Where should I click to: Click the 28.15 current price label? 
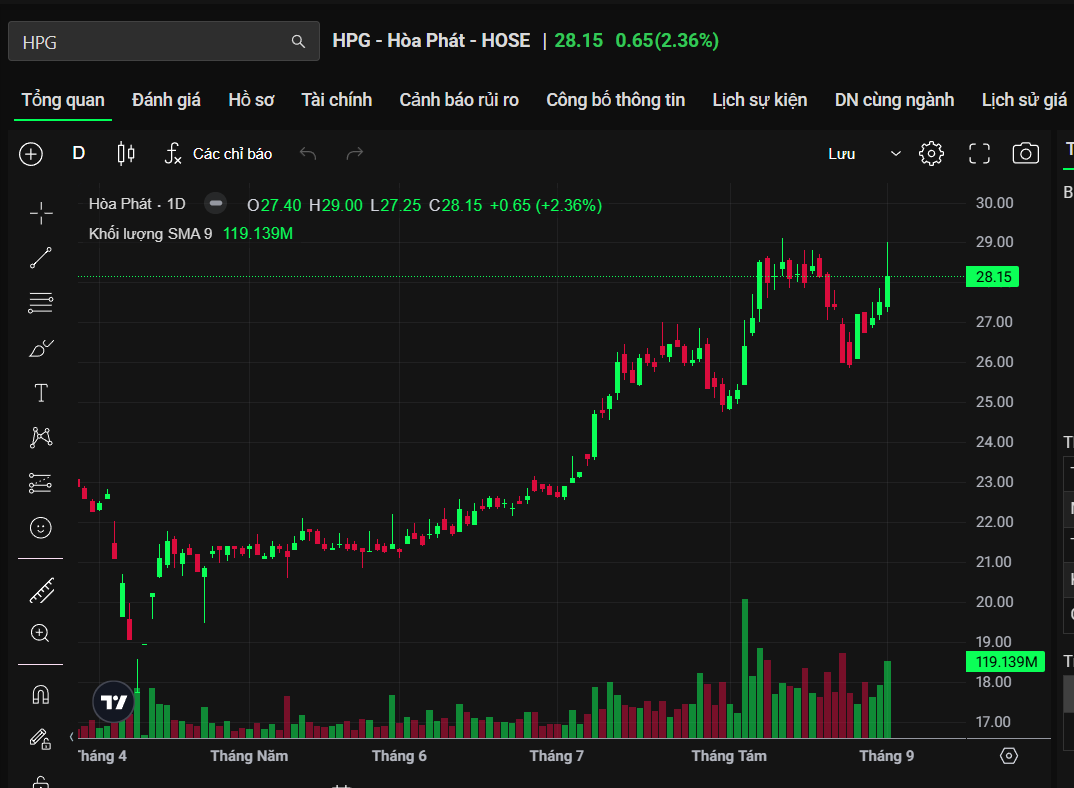(992, 277)
